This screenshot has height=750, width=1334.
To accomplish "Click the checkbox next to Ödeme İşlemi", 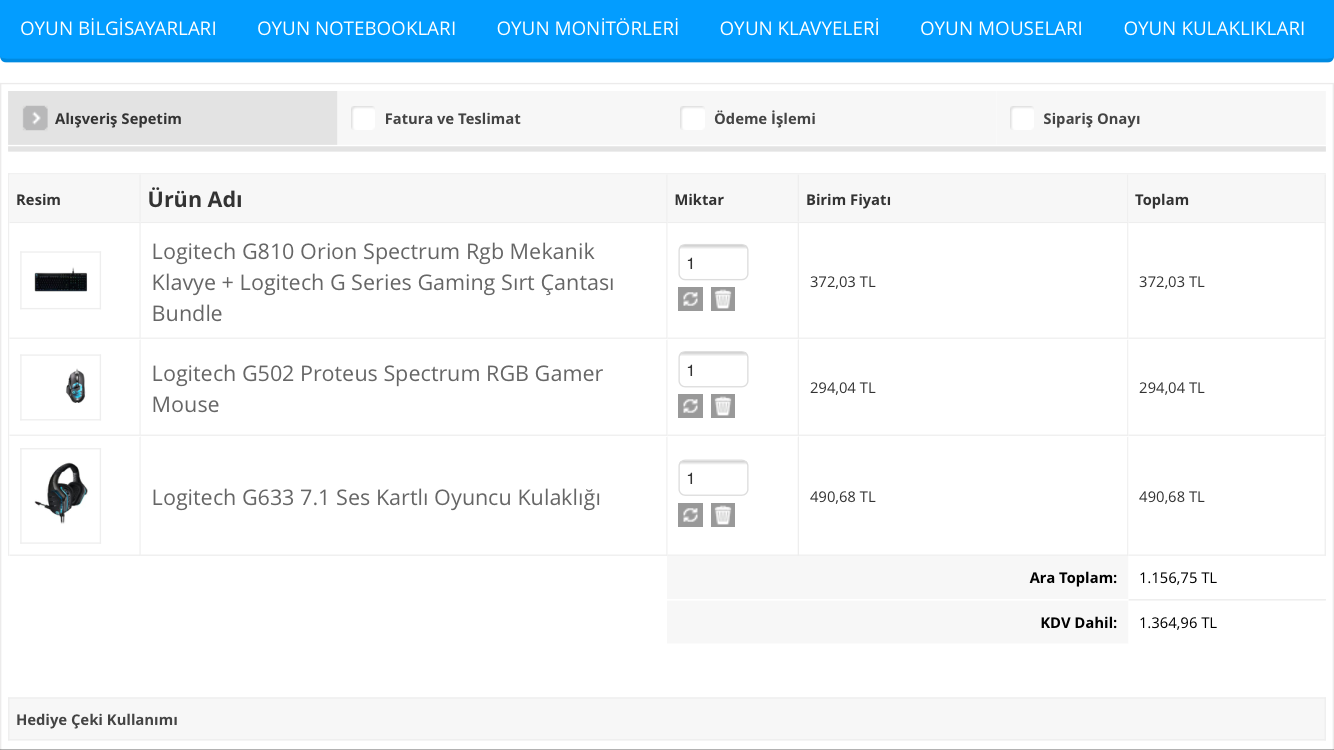I will (x=693, y=118).
